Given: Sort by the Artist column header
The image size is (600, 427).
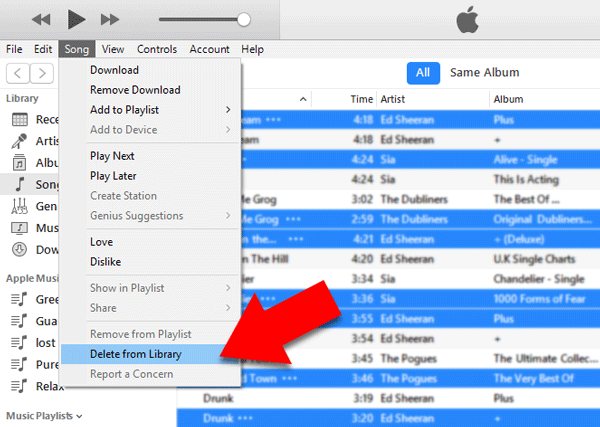Looking at the screenshot, I should pos(393,99).
